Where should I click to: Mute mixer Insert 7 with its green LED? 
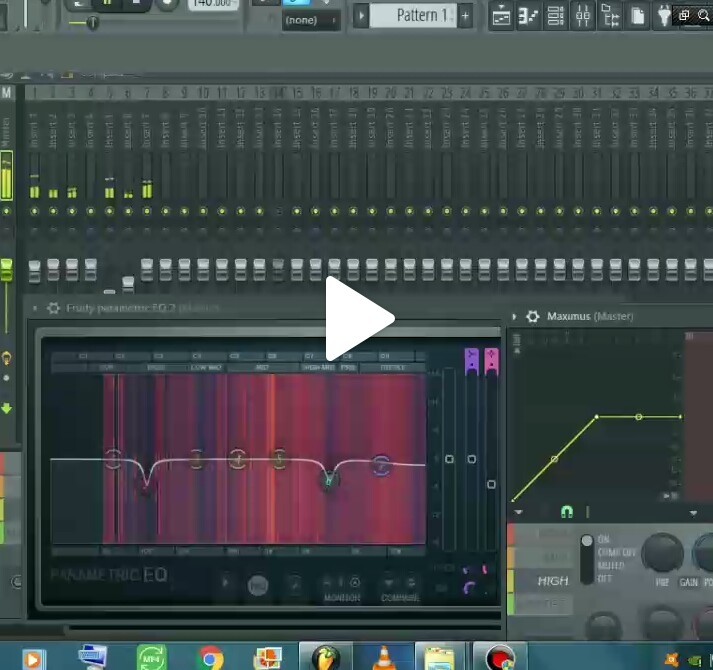[147, 211]
